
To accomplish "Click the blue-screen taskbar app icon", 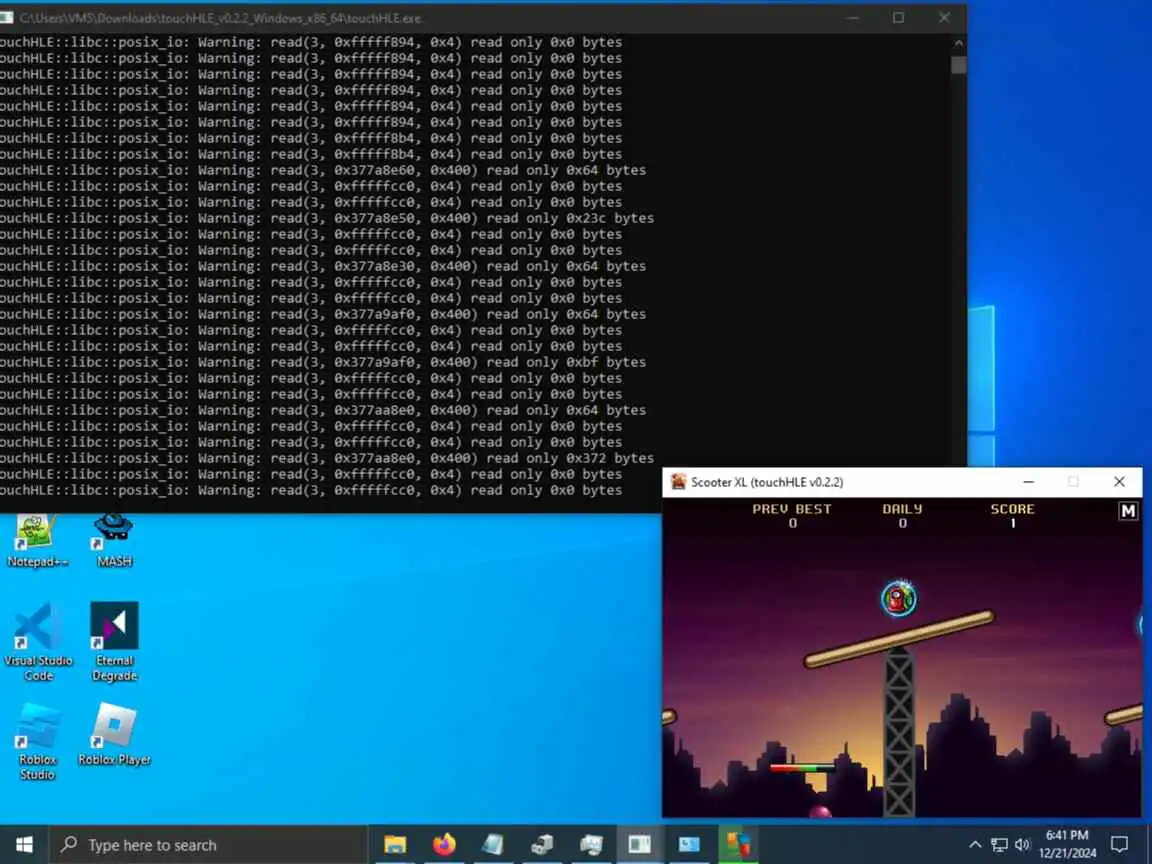I will pyautogui.click(x=688, y=845).
